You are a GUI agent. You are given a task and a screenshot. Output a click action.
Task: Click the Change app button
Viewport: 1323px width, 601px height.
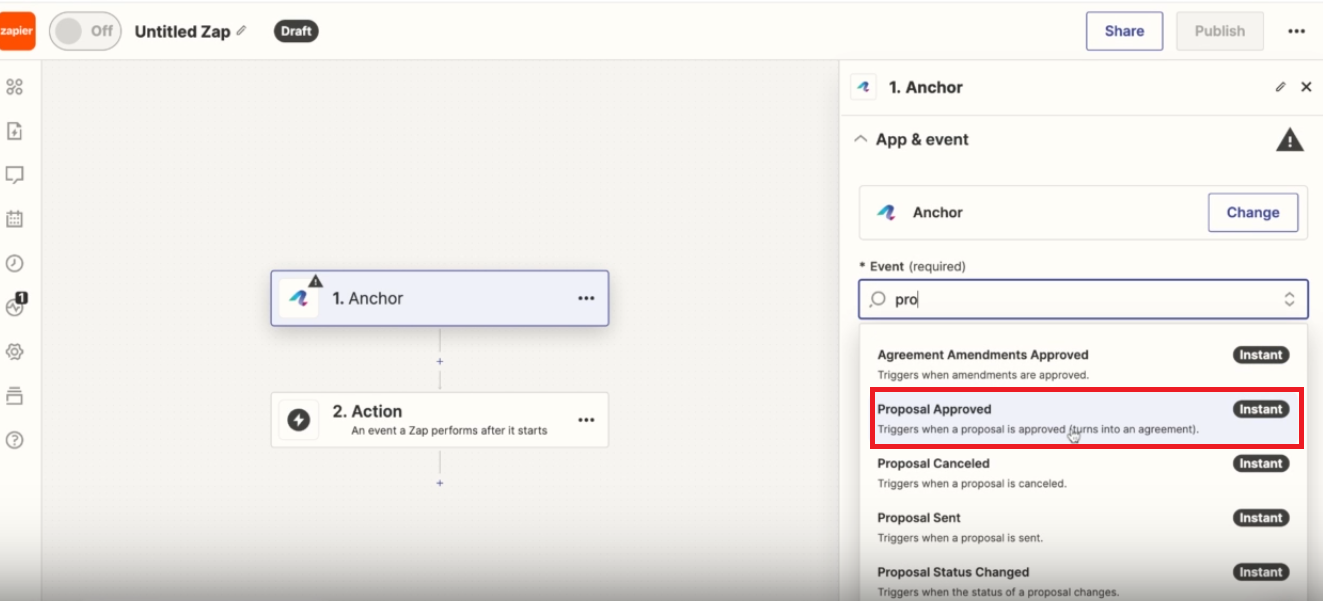pos(1253,212)
